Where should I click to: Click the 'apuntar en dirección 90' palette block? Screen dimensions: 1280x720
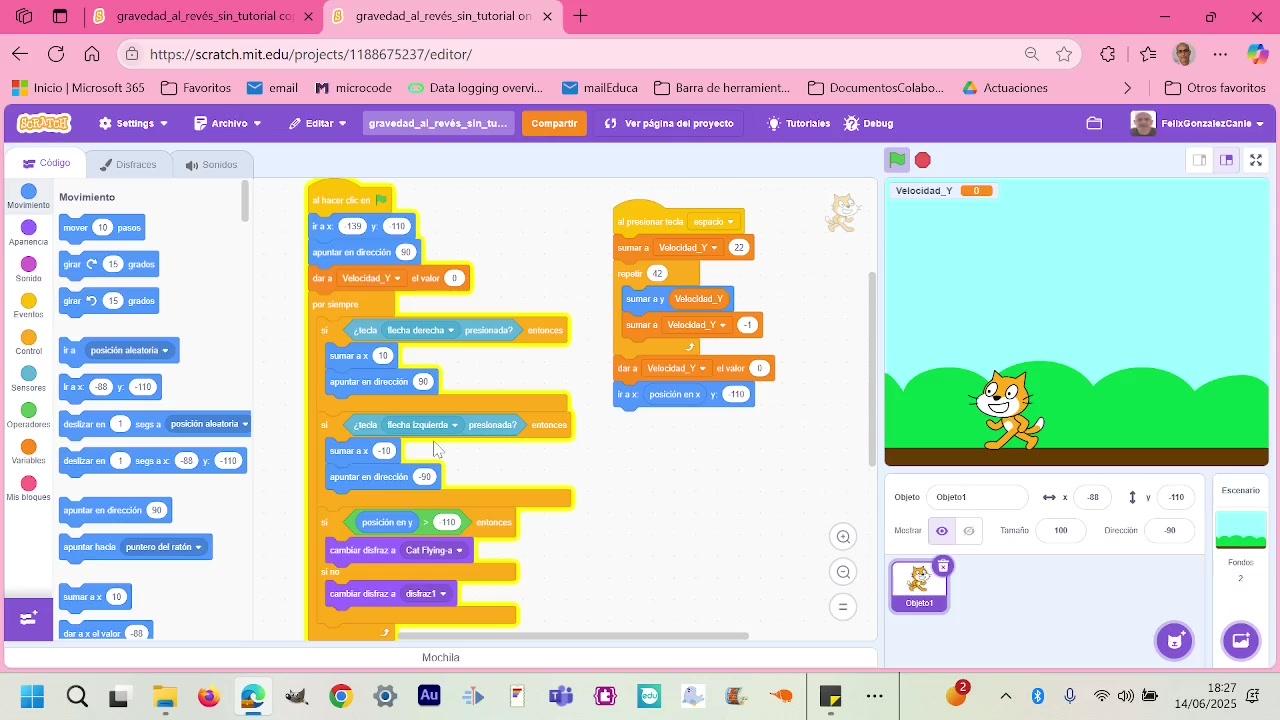[x=115, y=511]
